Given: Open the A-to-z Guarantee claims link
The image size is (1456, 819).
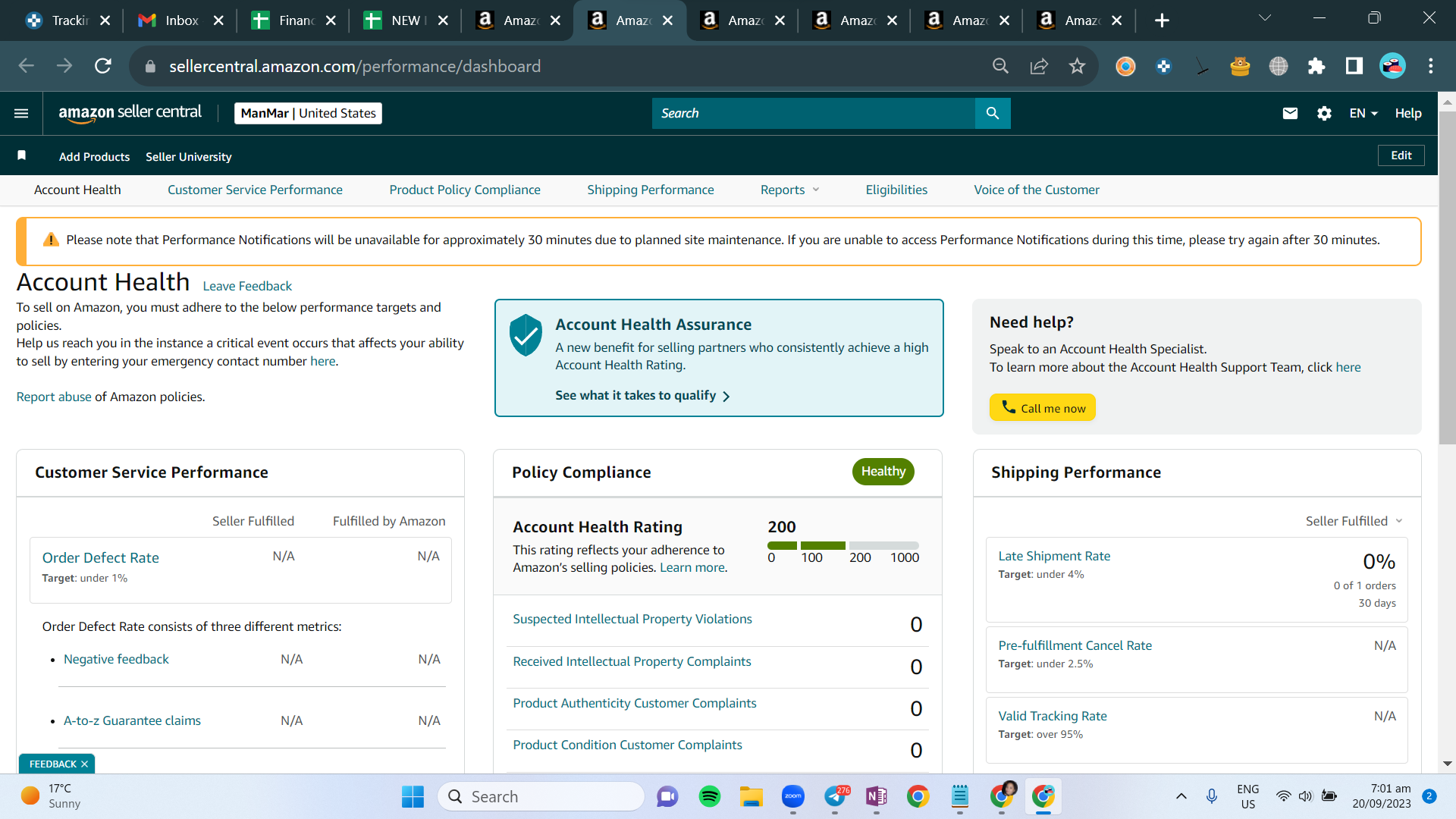Looking at the screenshot, I should [x=132, y=720].
